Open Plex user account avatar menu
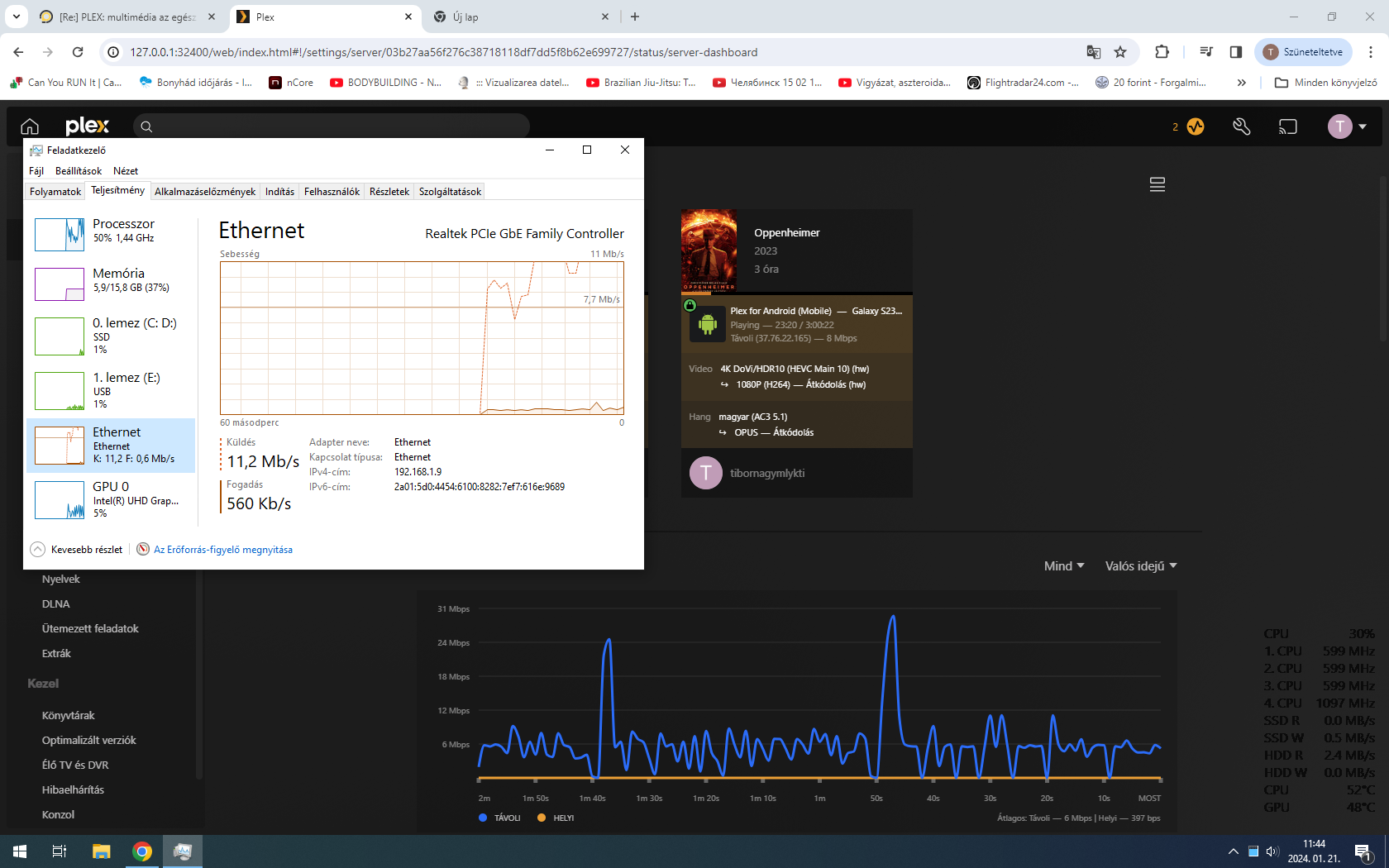 coord(1347,126)
